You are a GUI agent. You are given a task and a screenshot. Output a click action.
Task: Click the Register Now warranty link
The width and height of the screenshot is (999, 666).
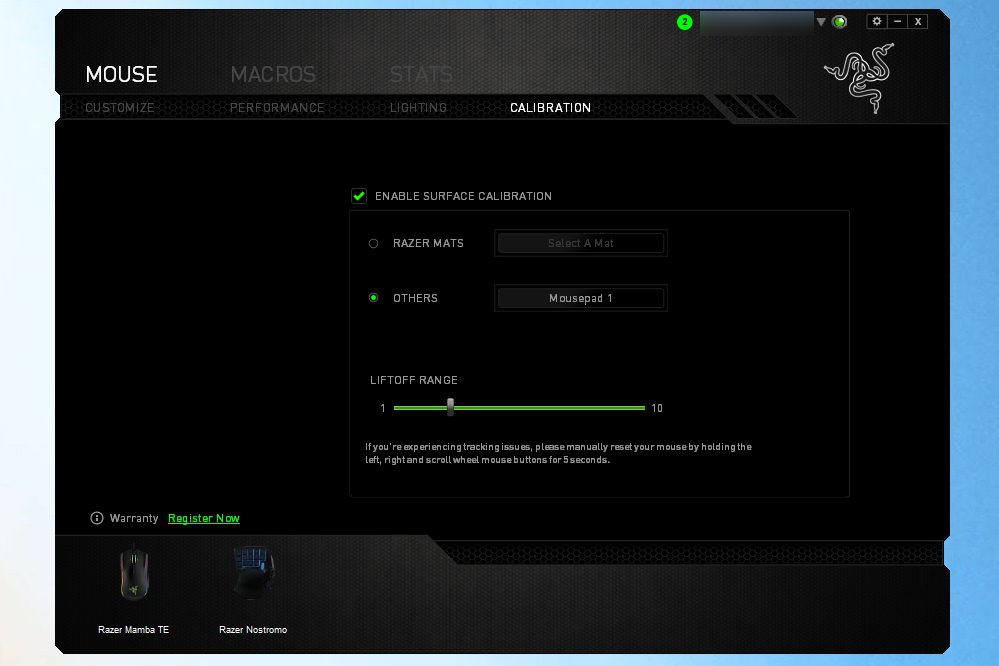(x=204, y=518)
